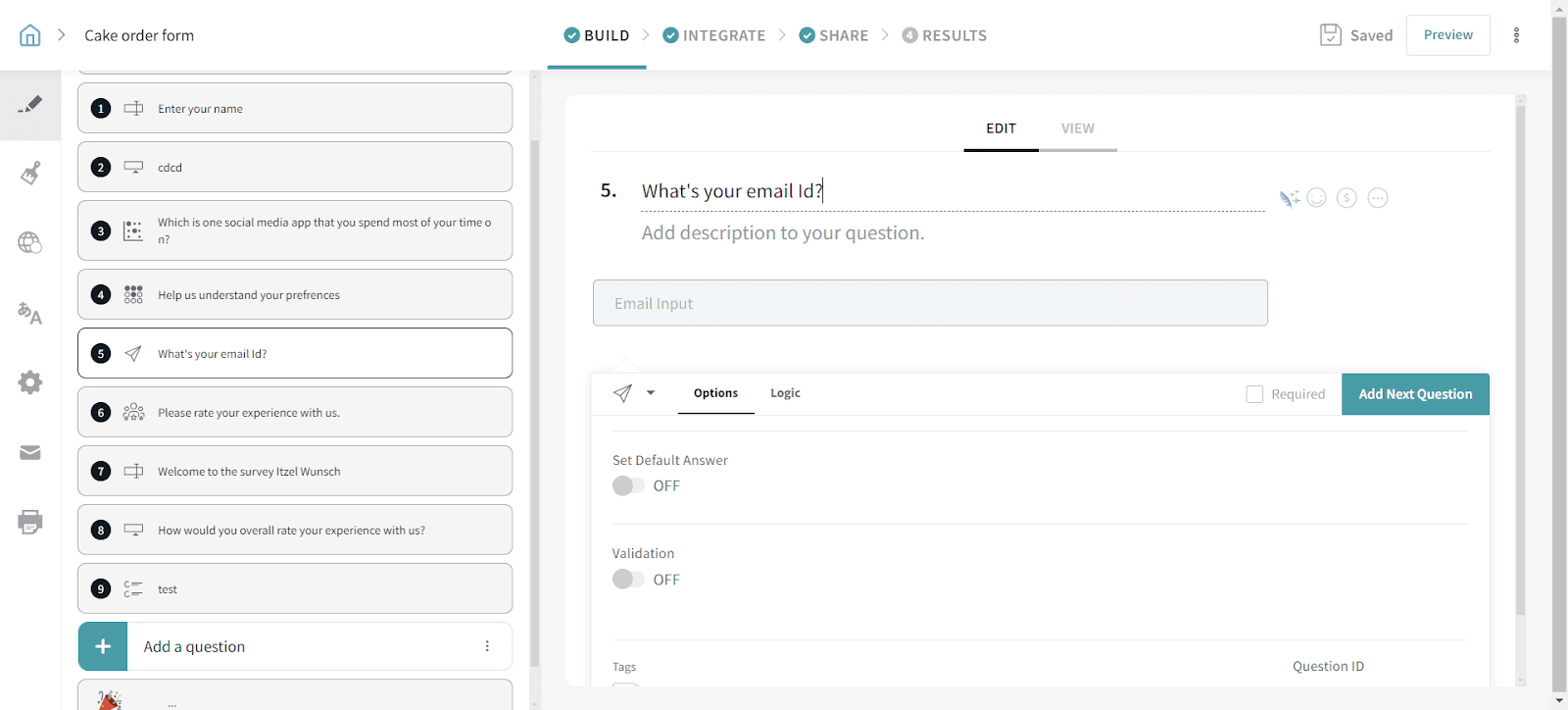Screen dimensions: 1568x710
Task: Click the Preview button
Action: click(x=1447, y=35)
